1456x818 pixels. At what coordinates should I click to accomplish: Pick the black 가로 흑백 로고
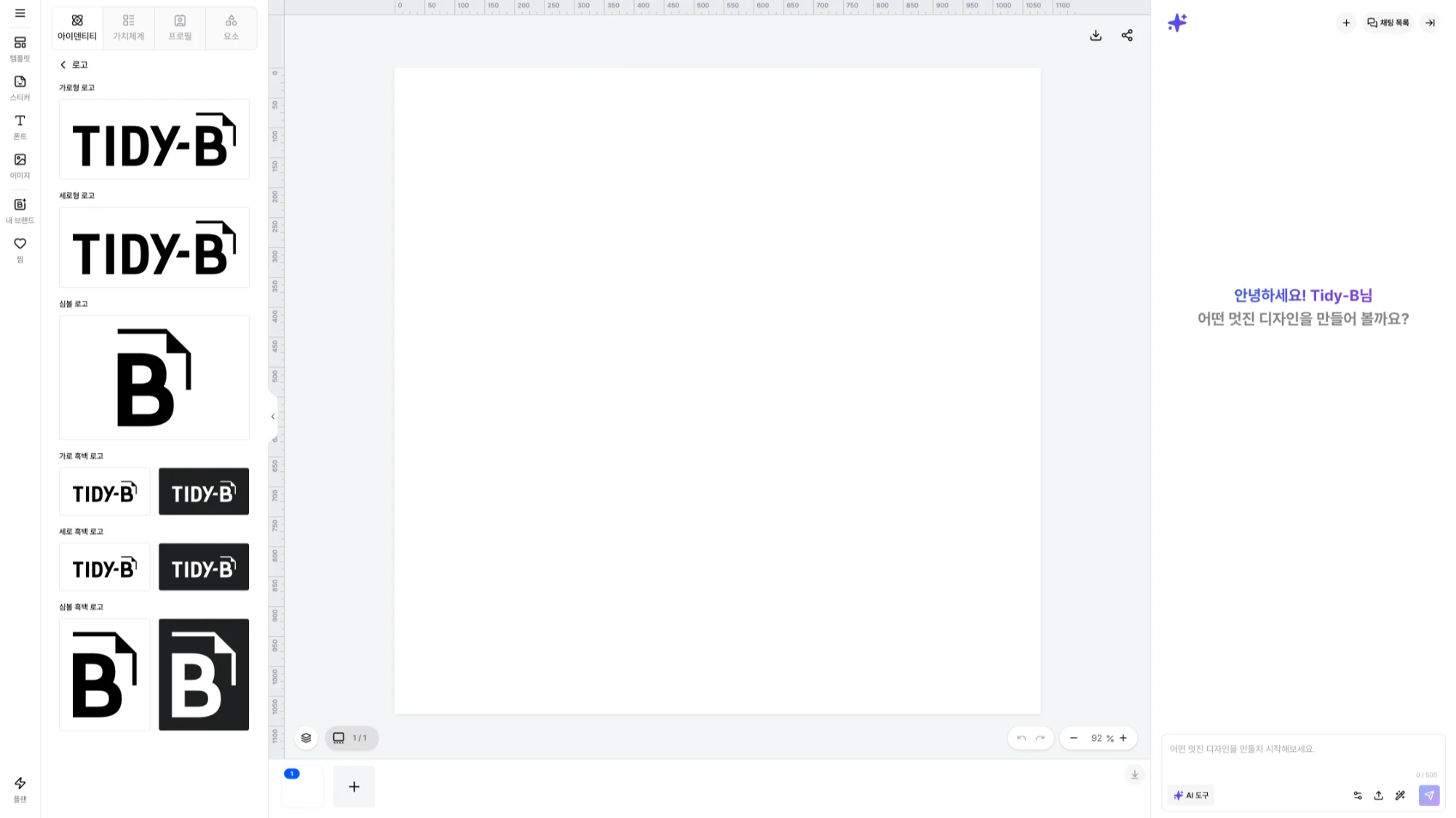(204, 492)
